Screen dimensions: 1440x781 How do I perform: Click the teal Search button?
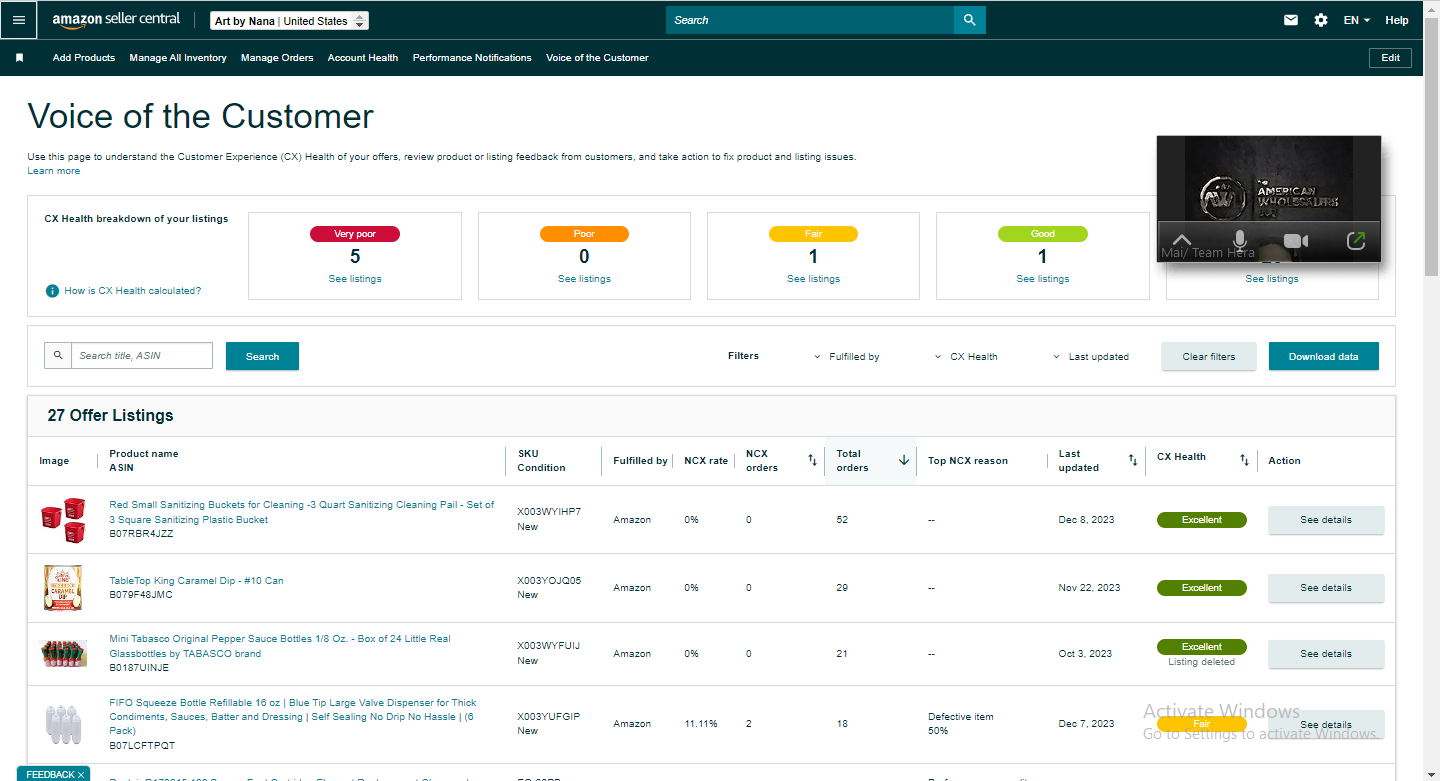262,356
